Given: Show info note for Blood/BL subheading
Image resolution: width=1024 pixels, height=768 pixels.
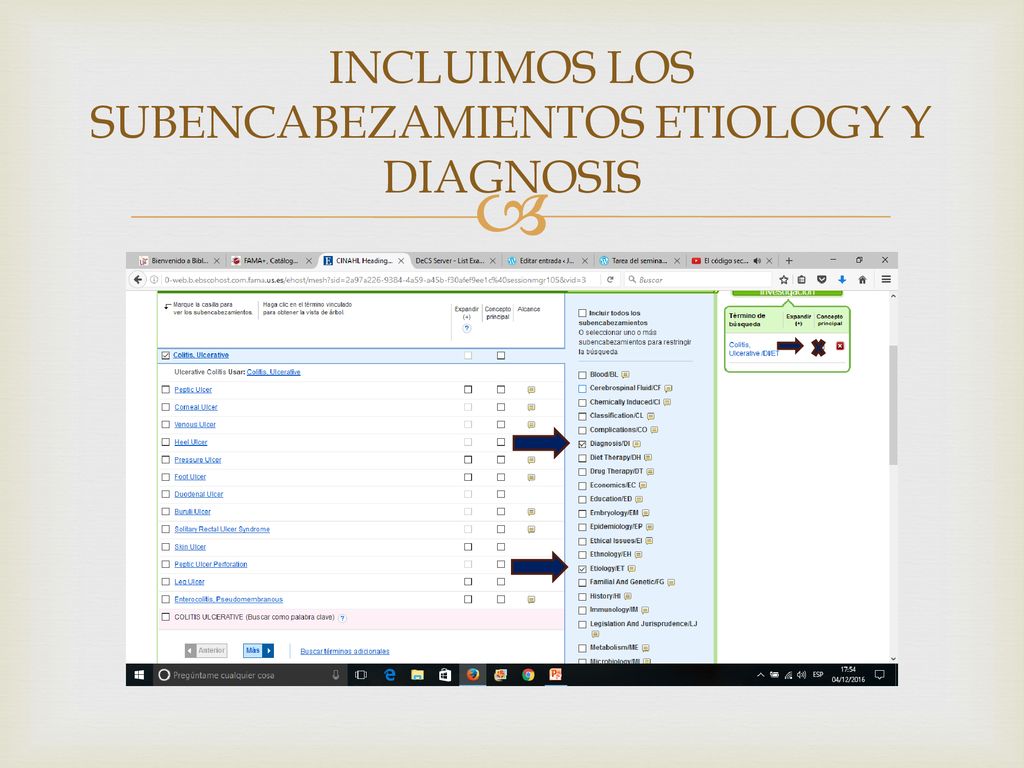Looking at the screenshot, I should [x=625, y=375].
